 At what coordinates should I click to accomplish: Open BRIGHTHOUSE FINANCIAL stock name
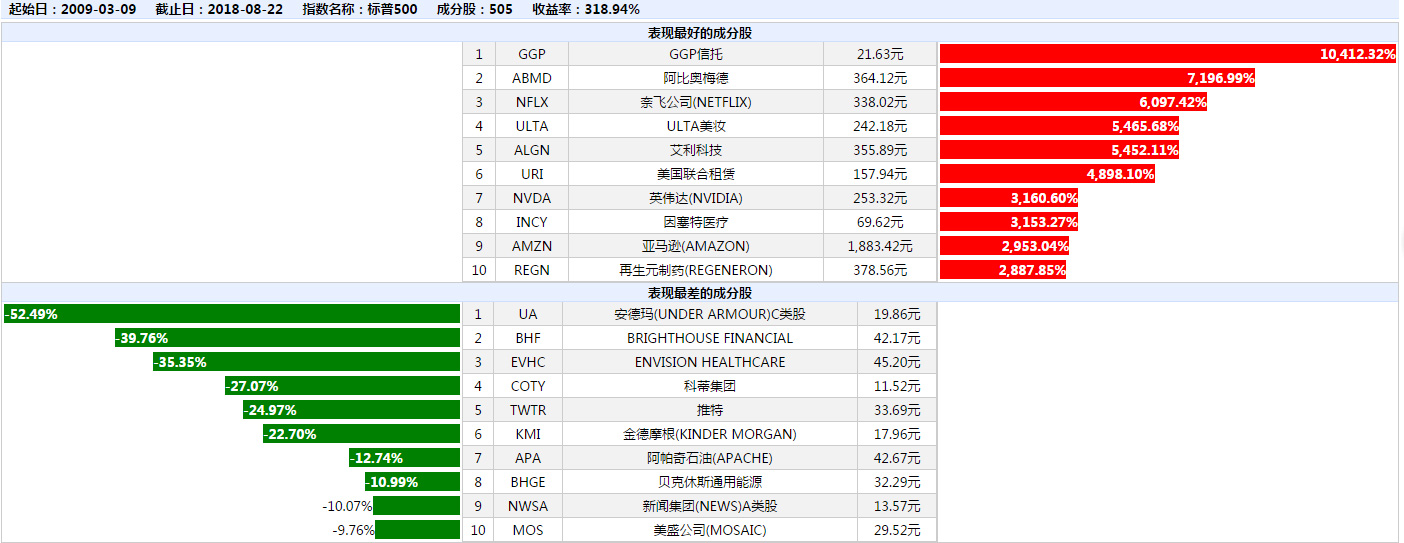click(x=710, y=338)
